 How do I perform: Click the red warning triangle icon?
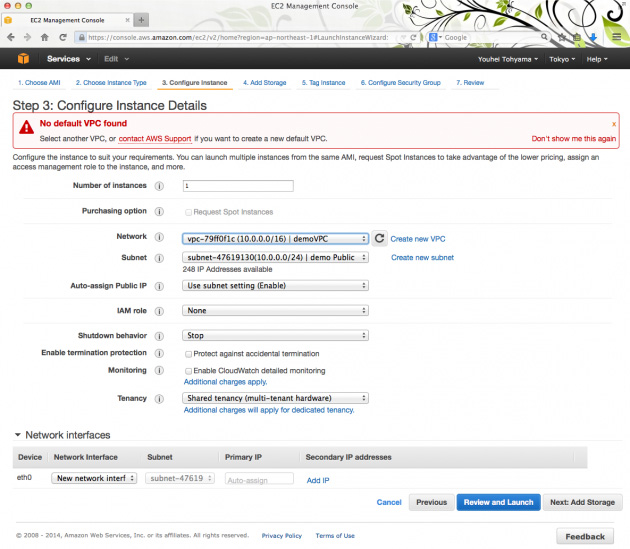click(27, 127)
